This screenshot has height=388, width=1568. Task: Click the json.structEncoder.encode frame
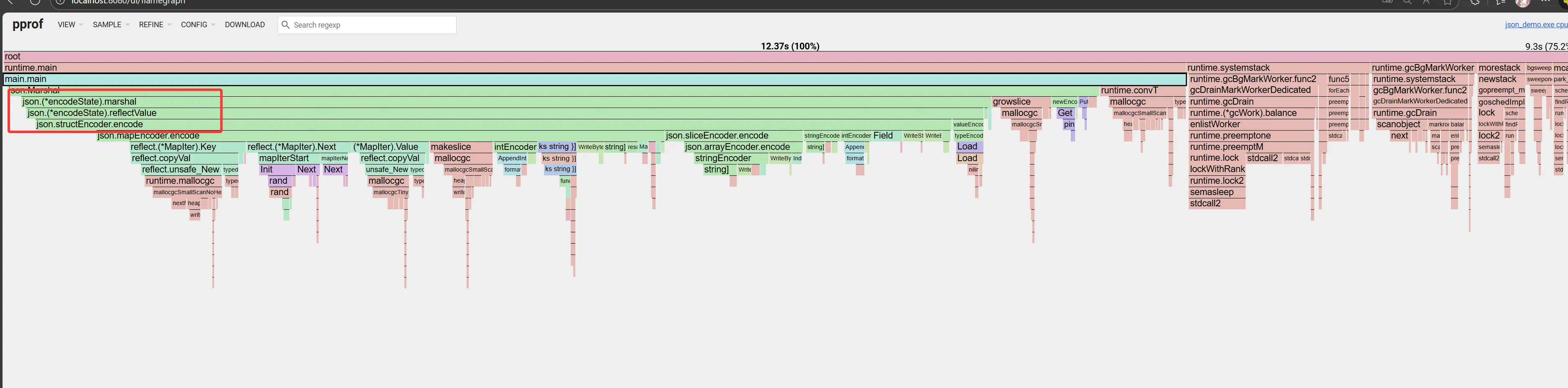pyautogui.click(x=89, y=124)
